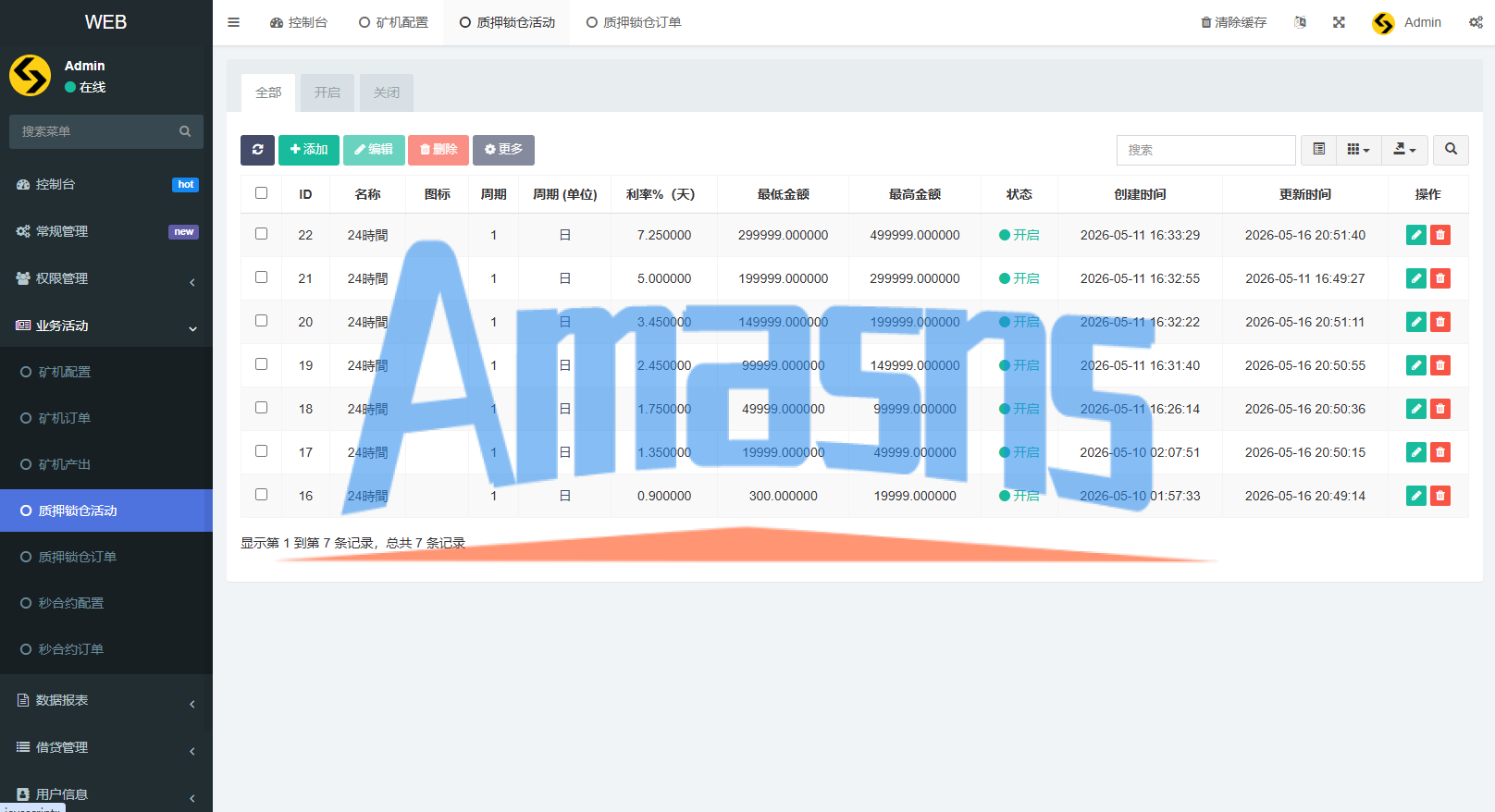1495x812 pixels.
Task: Toggle the table view list icon
Action: [1319, 150]
